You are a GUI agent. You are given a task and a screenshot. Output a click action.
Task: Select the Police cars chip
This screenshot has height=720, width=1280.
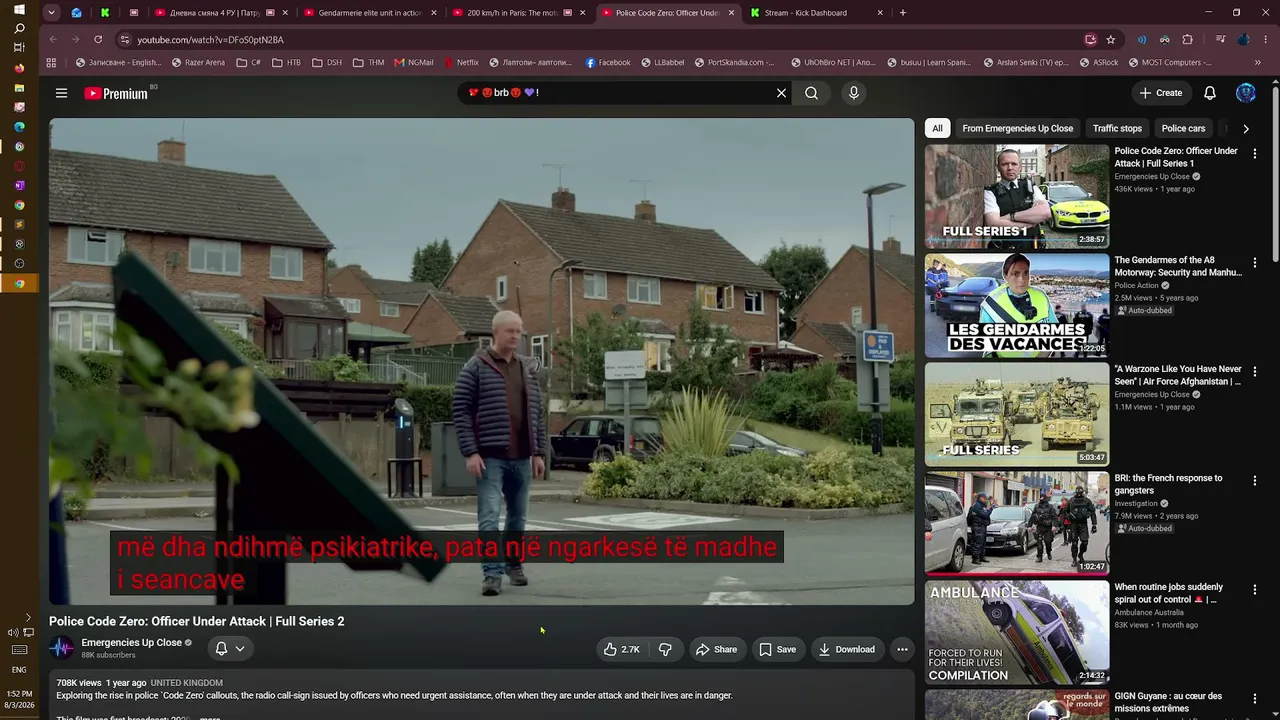[x=1183, y=128]
